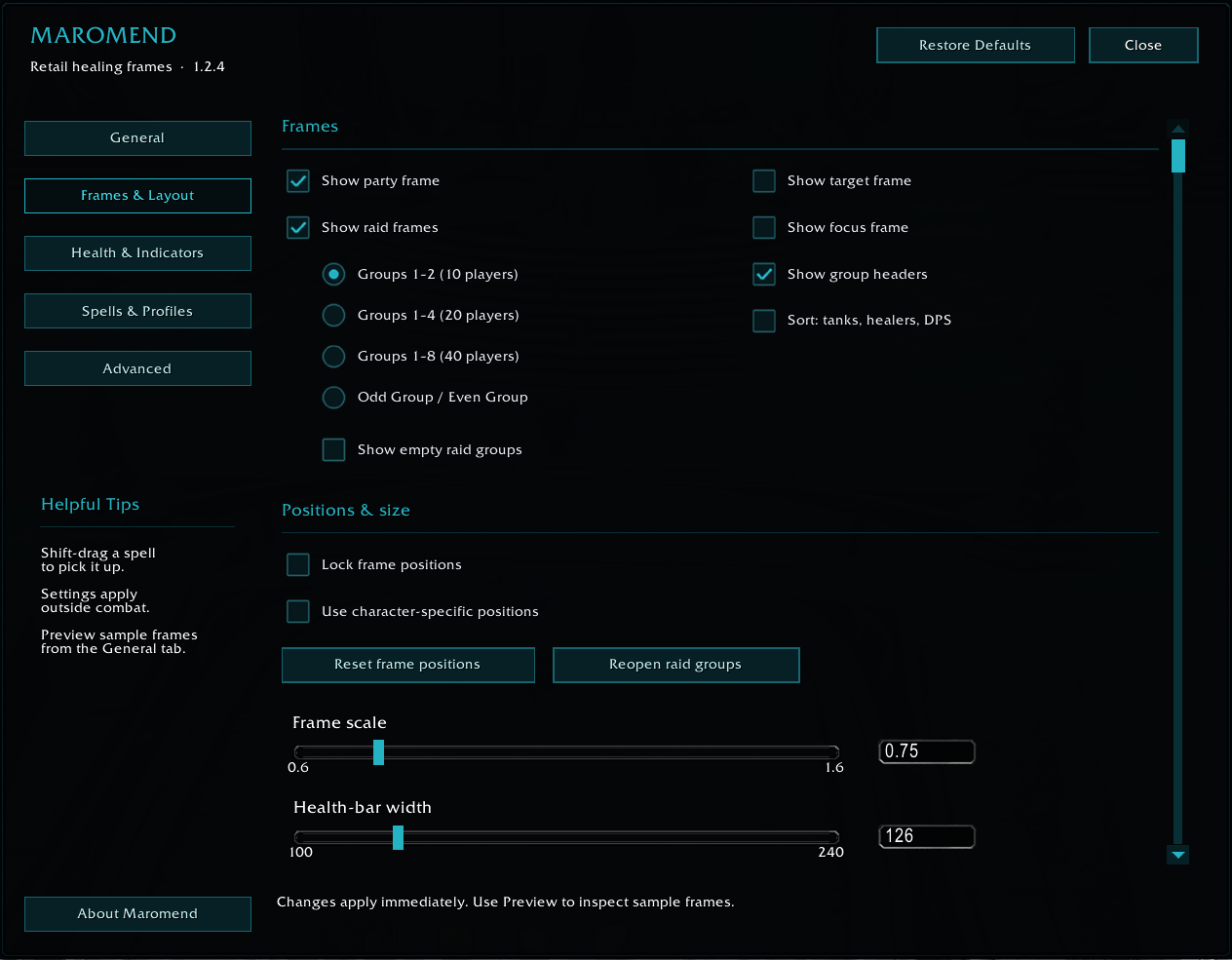Enable Sort: tanks, healers, DPS
This screenshot has height=960, width=1232.
click(x=764, y=321)
